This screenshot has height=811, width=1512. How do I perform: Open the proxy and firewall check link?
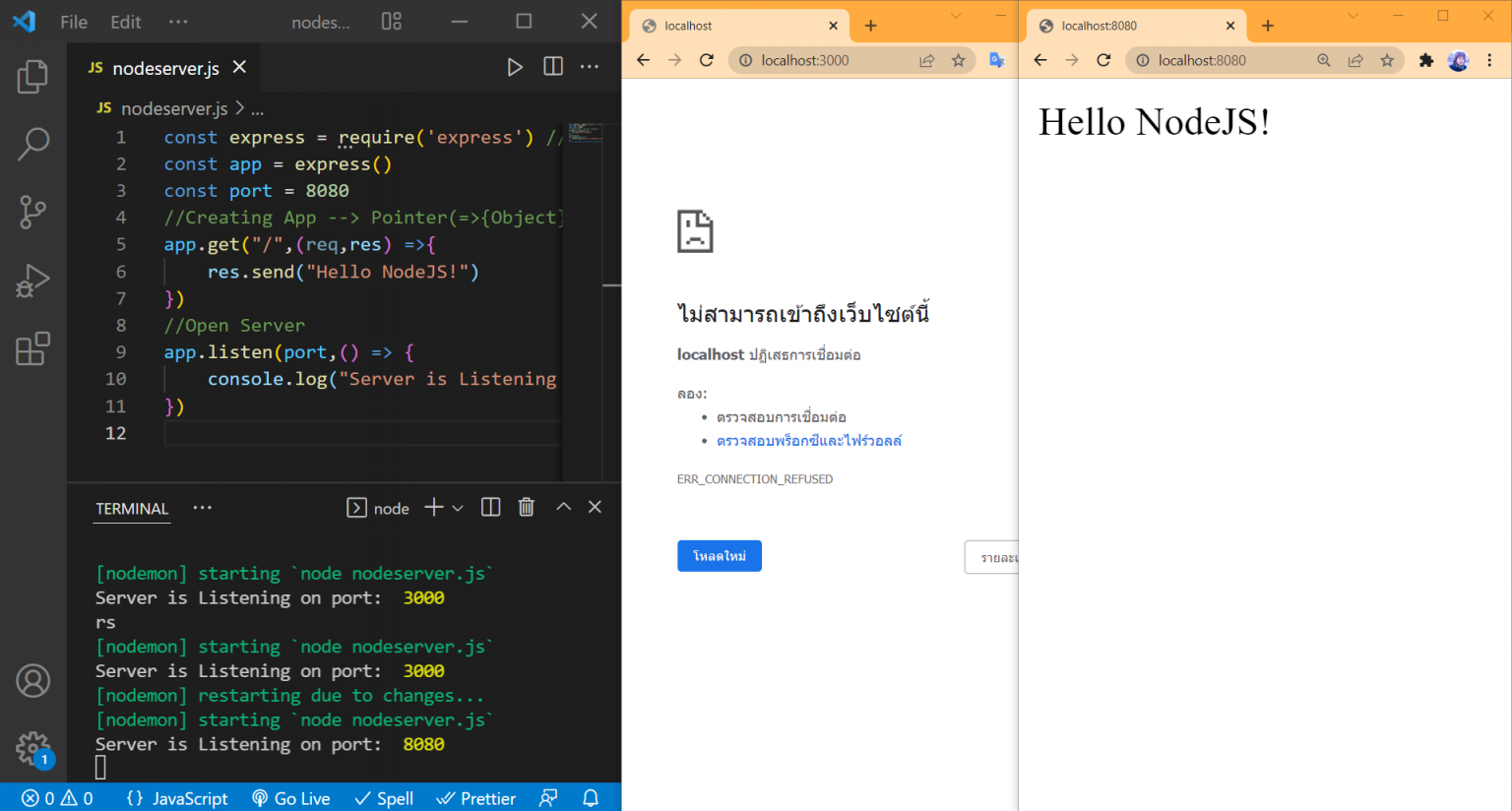[x=808, y=441]
